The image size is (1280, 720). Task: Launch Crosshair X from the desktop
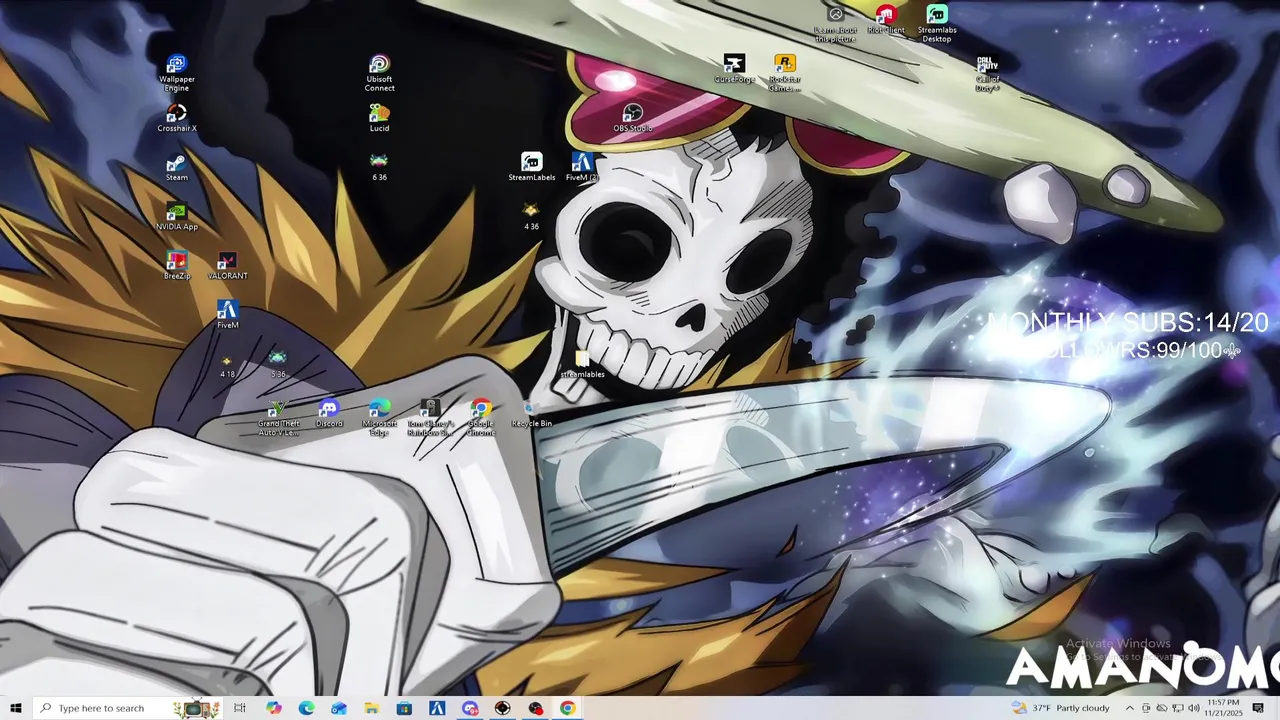coord(177,118)
